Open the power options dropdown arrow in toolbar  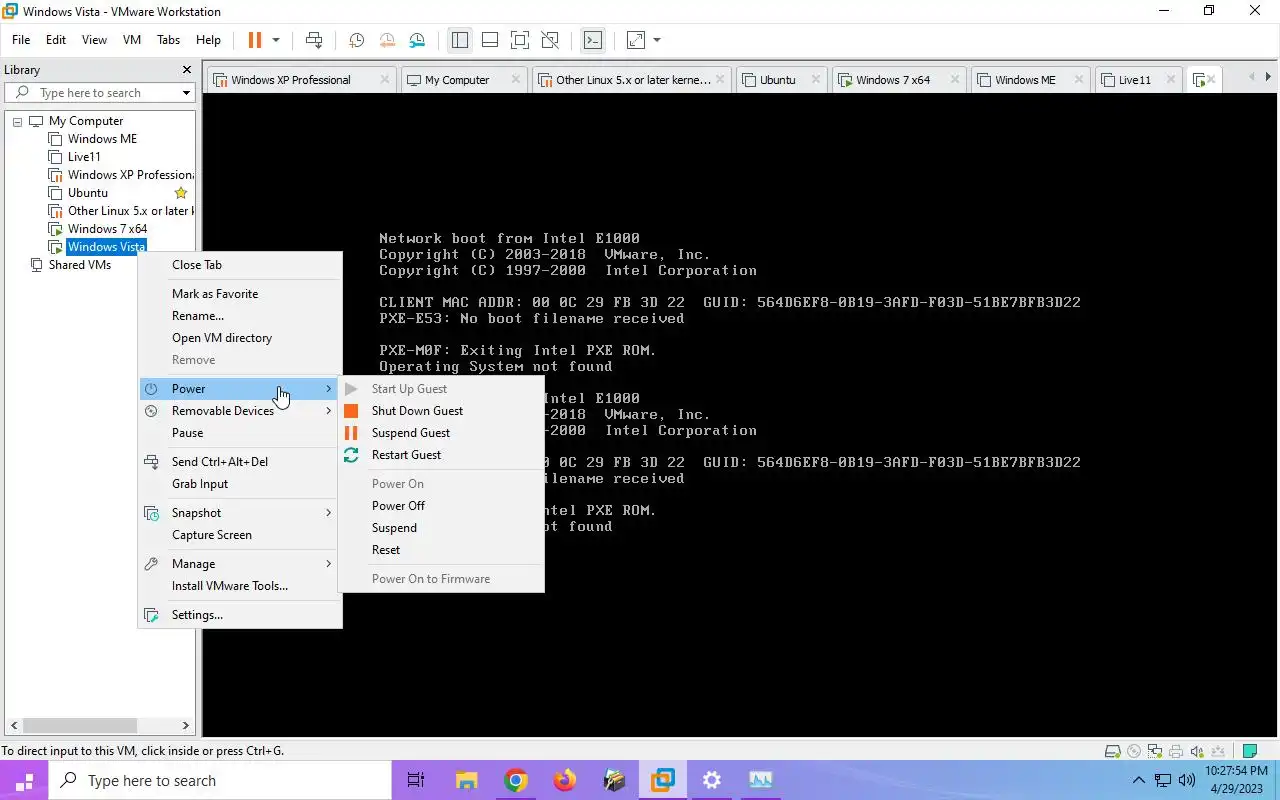tap(276, 40)
